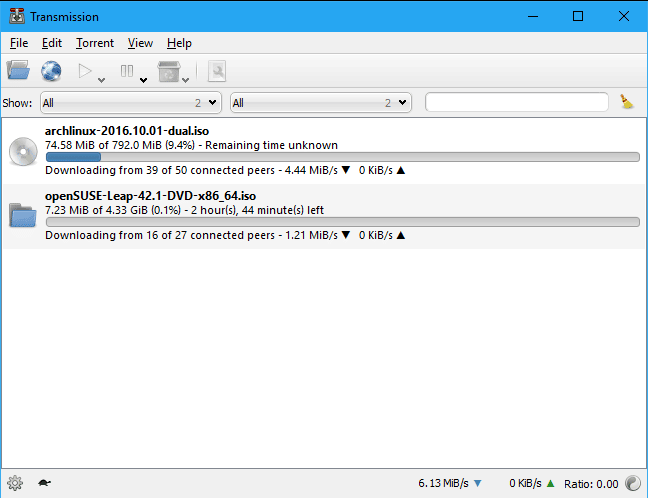Select the archlinux-2016.10.01-dual.iso torrent

pos(126,131)
